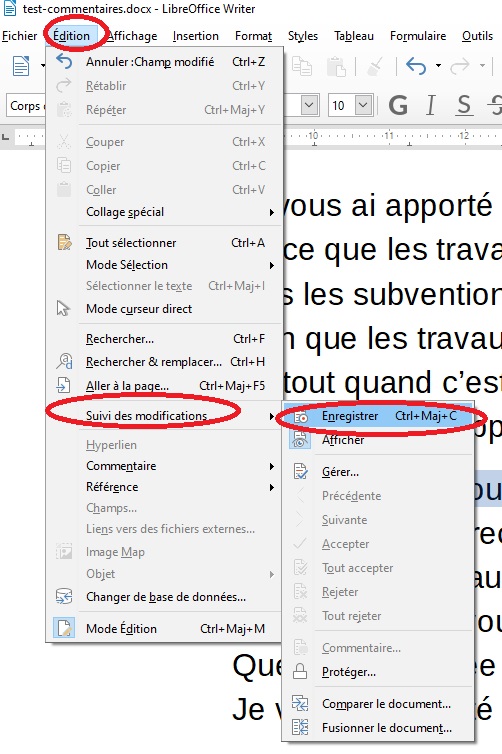Toggle bold with the G button
Viewport: 502px width, 754px height.
click(x=398, y=105)
